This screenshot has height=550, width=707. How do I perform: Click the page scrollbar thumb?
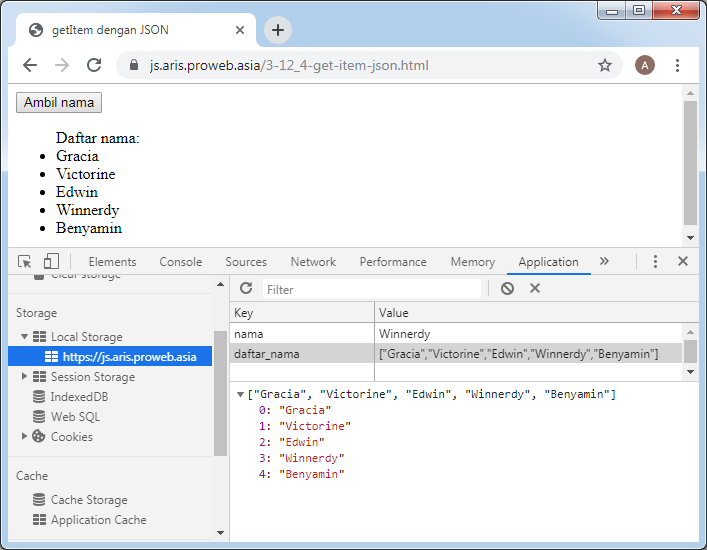[x=690, y=163]
